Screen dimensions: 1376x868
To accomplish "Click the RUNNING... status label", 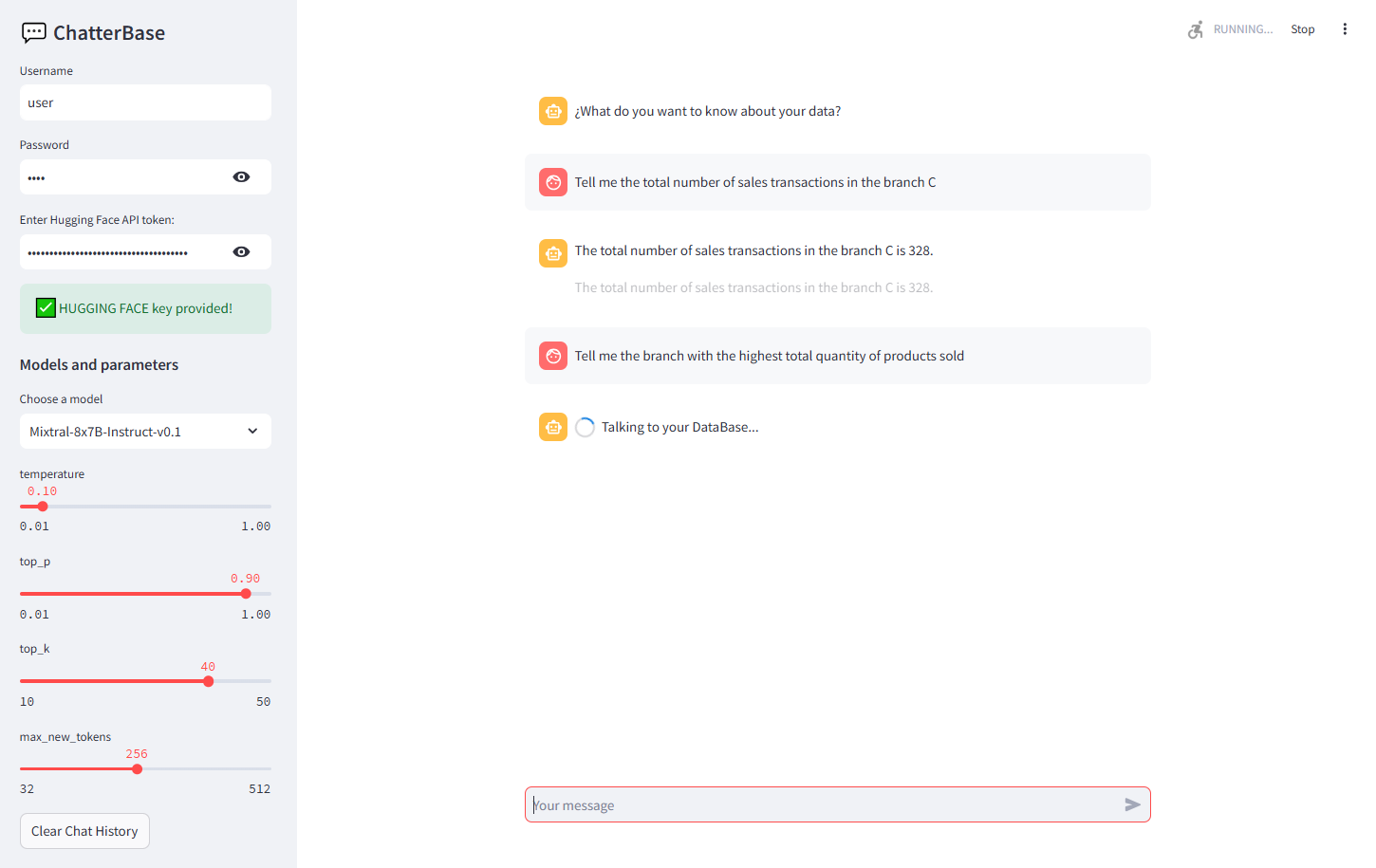I will pyautogui.click(x=1242, y=28).
